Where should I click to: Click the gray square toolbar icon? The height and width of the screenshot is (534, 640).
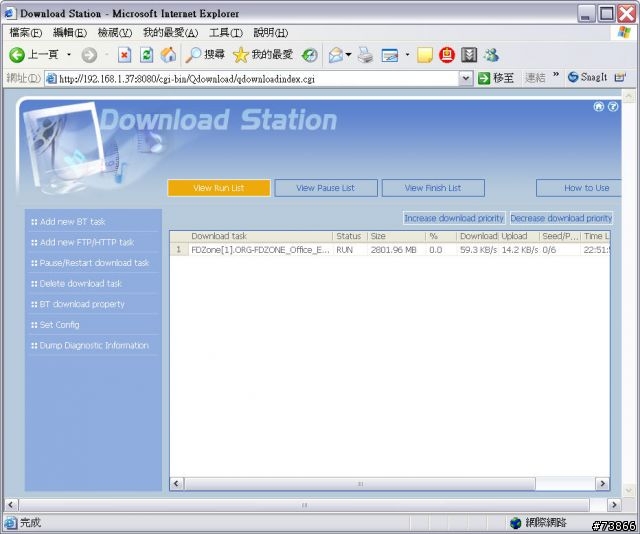tap(469, 55)
